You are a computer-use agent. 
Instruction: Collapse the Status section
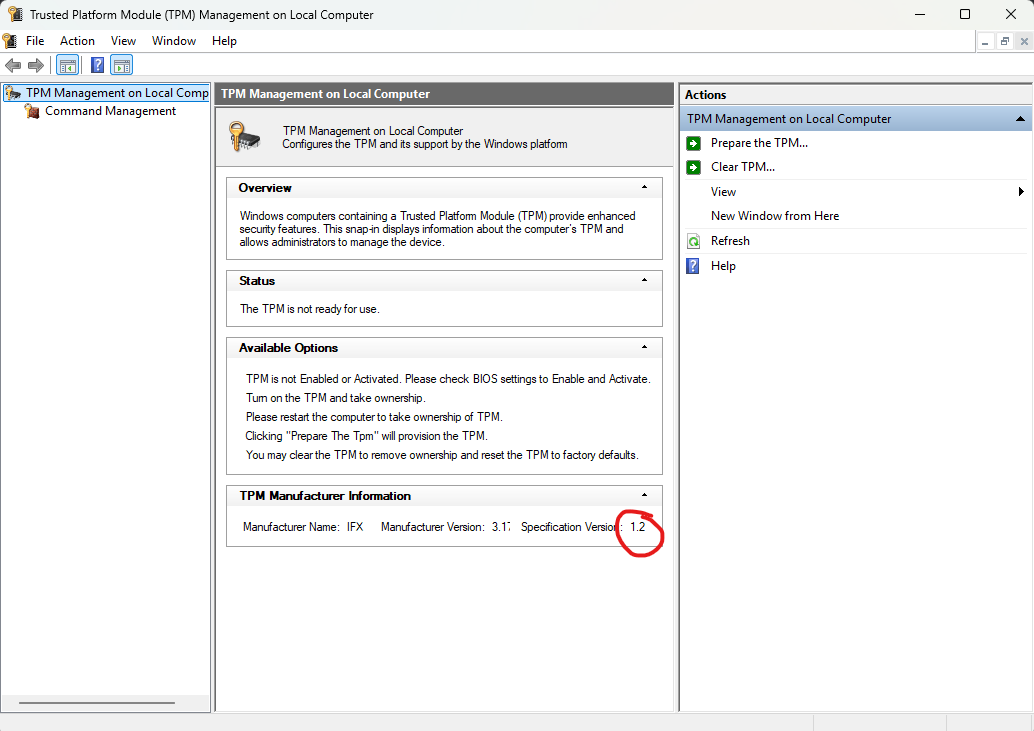(644, 280)
